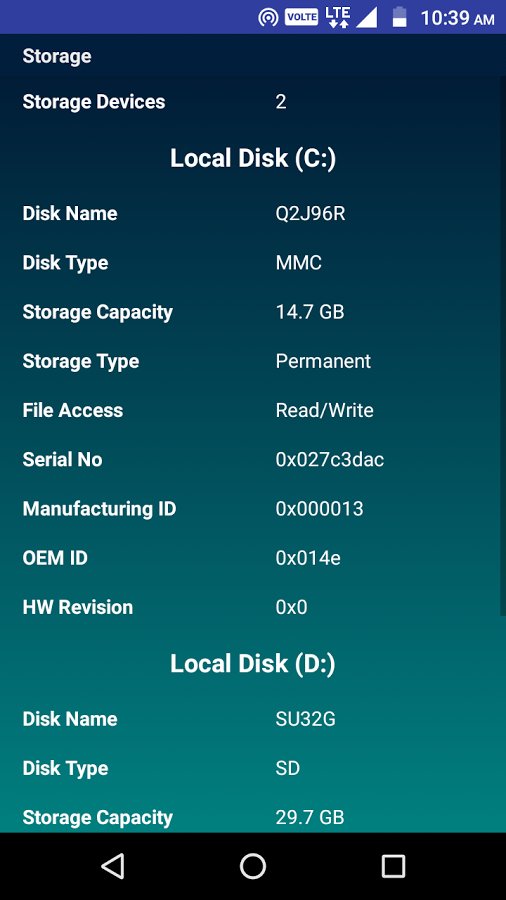Select the 14.7 GB storage capacity value
506x900 pixels.
pos(310,312)
